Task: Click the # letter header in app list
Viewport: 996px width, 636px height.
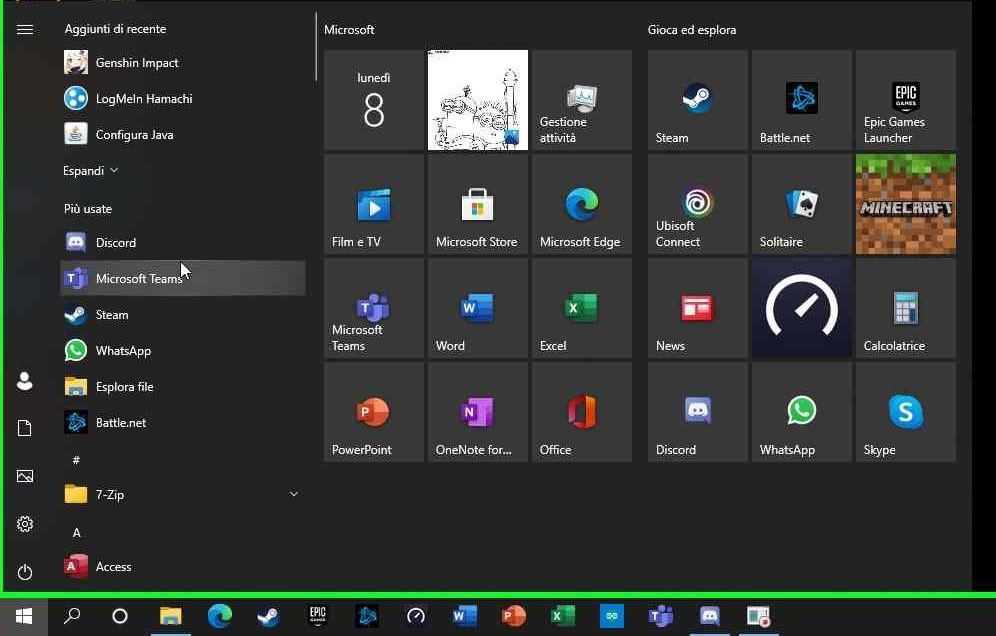Action: (x=76, y=460)
